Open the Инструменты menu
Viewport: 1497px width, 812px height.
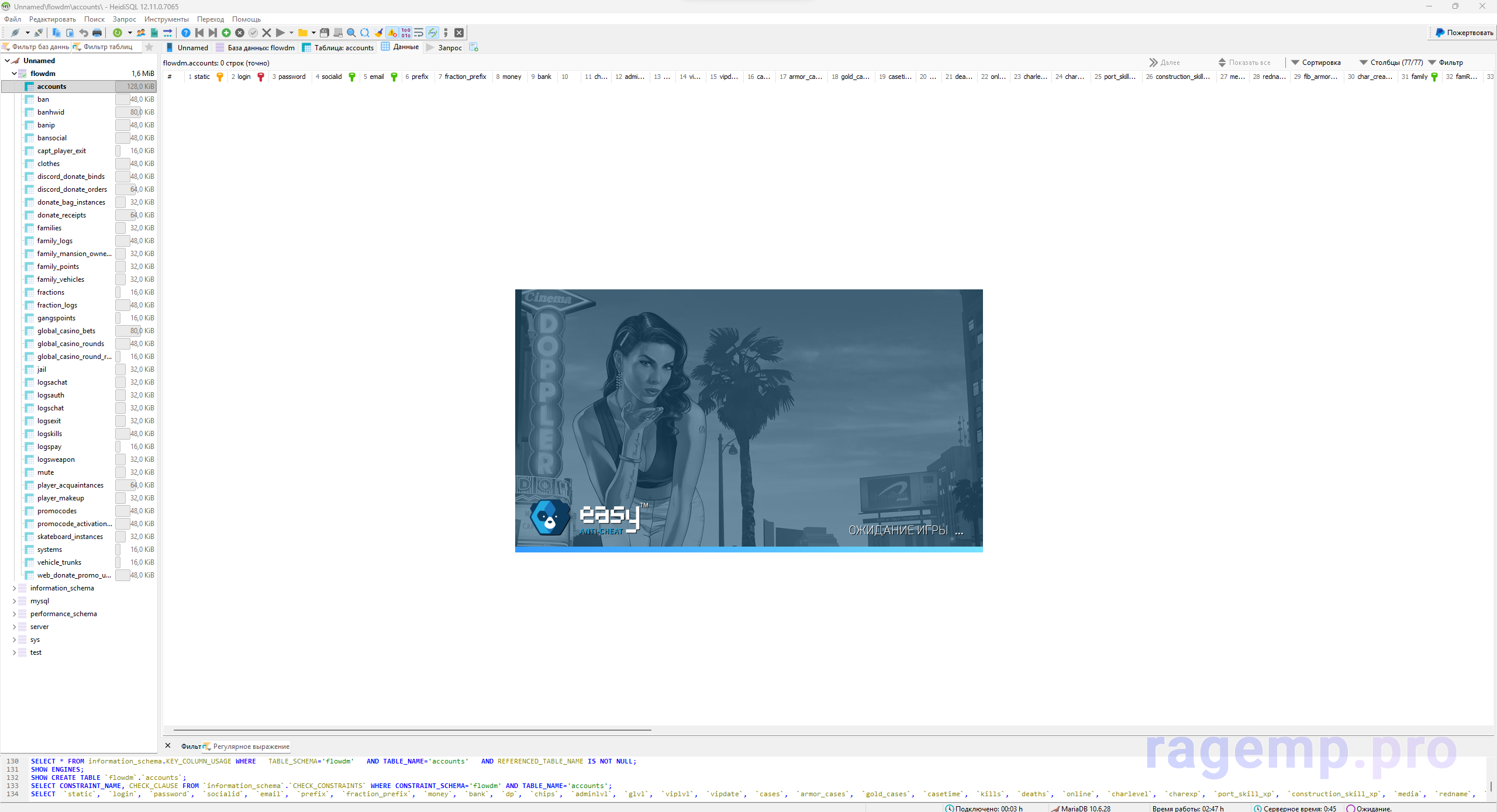tap(167, 19)
